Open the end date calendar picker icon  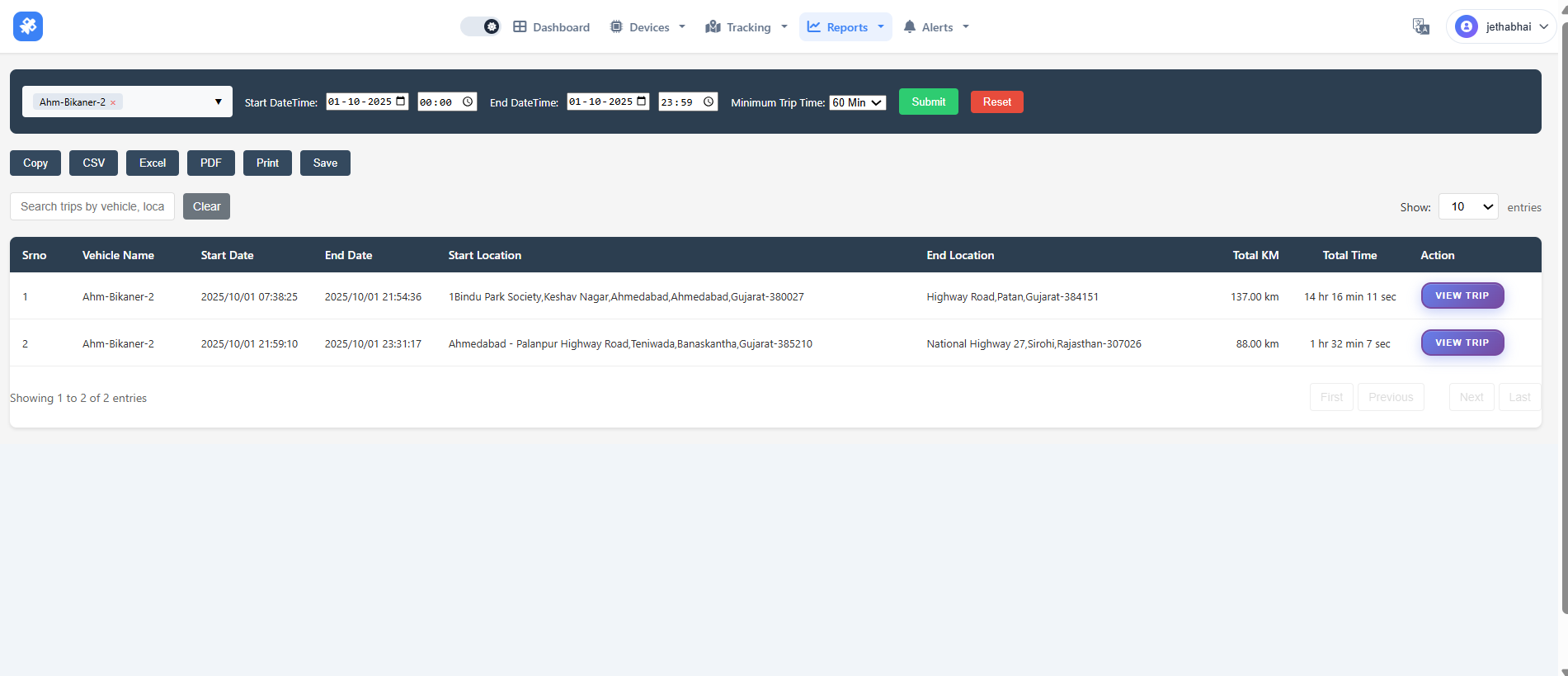click(x=642, y=102)
